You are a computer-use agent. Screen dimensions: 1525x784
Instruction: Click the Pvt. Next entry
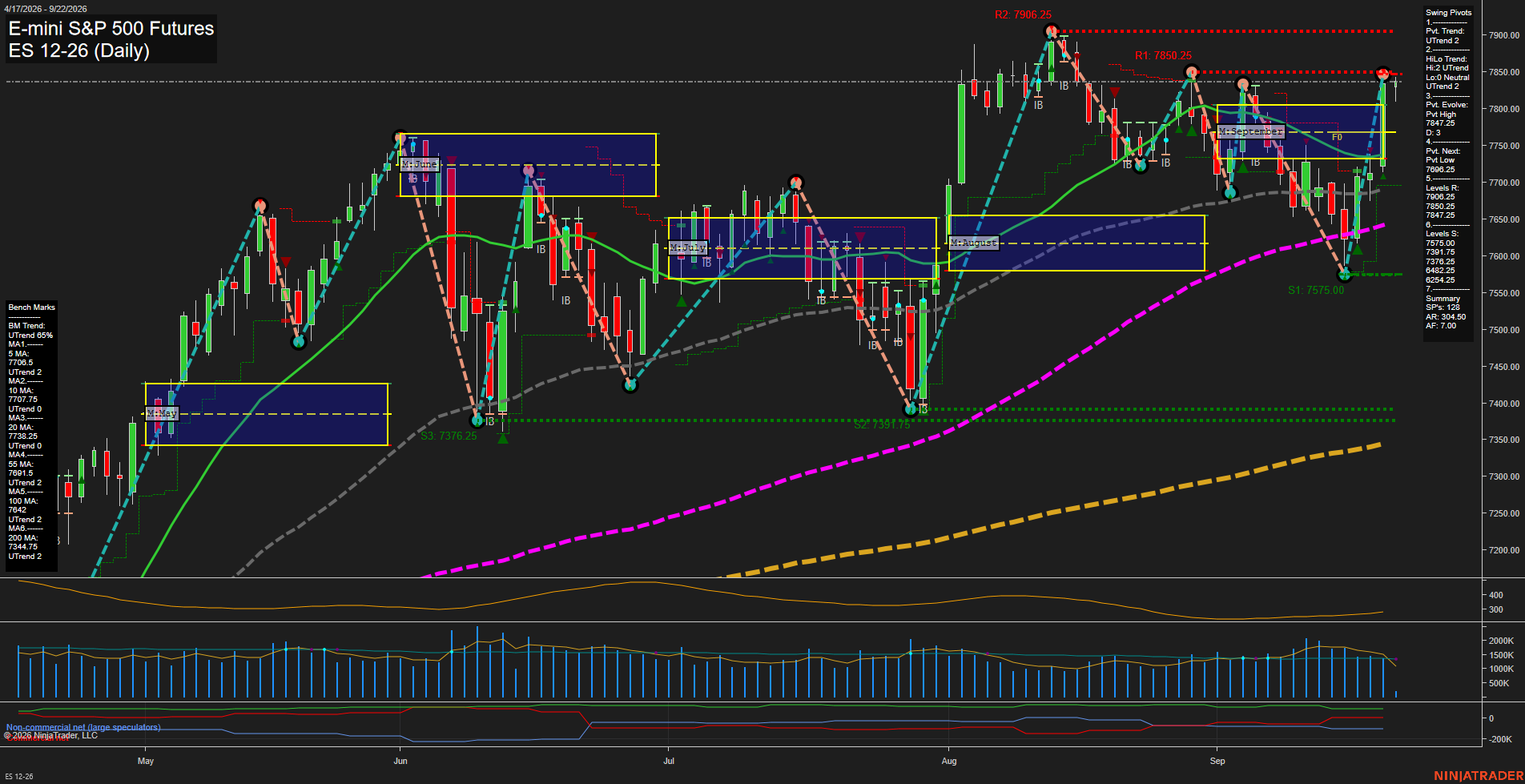click(1443, 151)
